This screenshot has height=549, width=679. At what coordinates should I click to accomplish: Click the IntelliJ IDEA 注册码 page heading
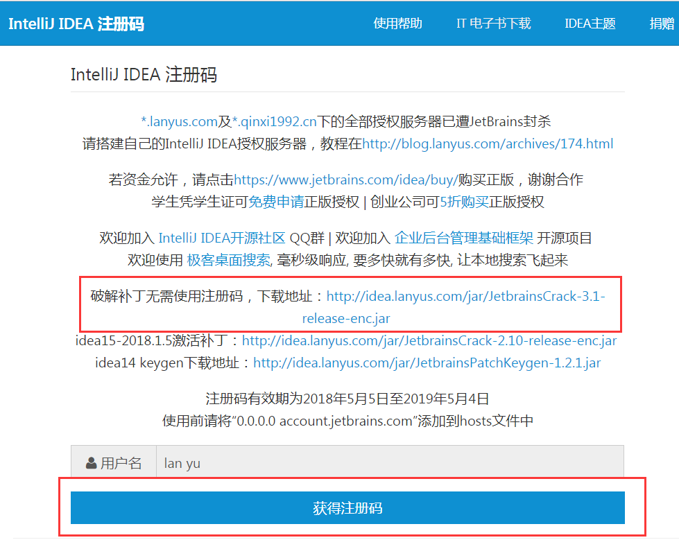(144, 74)
